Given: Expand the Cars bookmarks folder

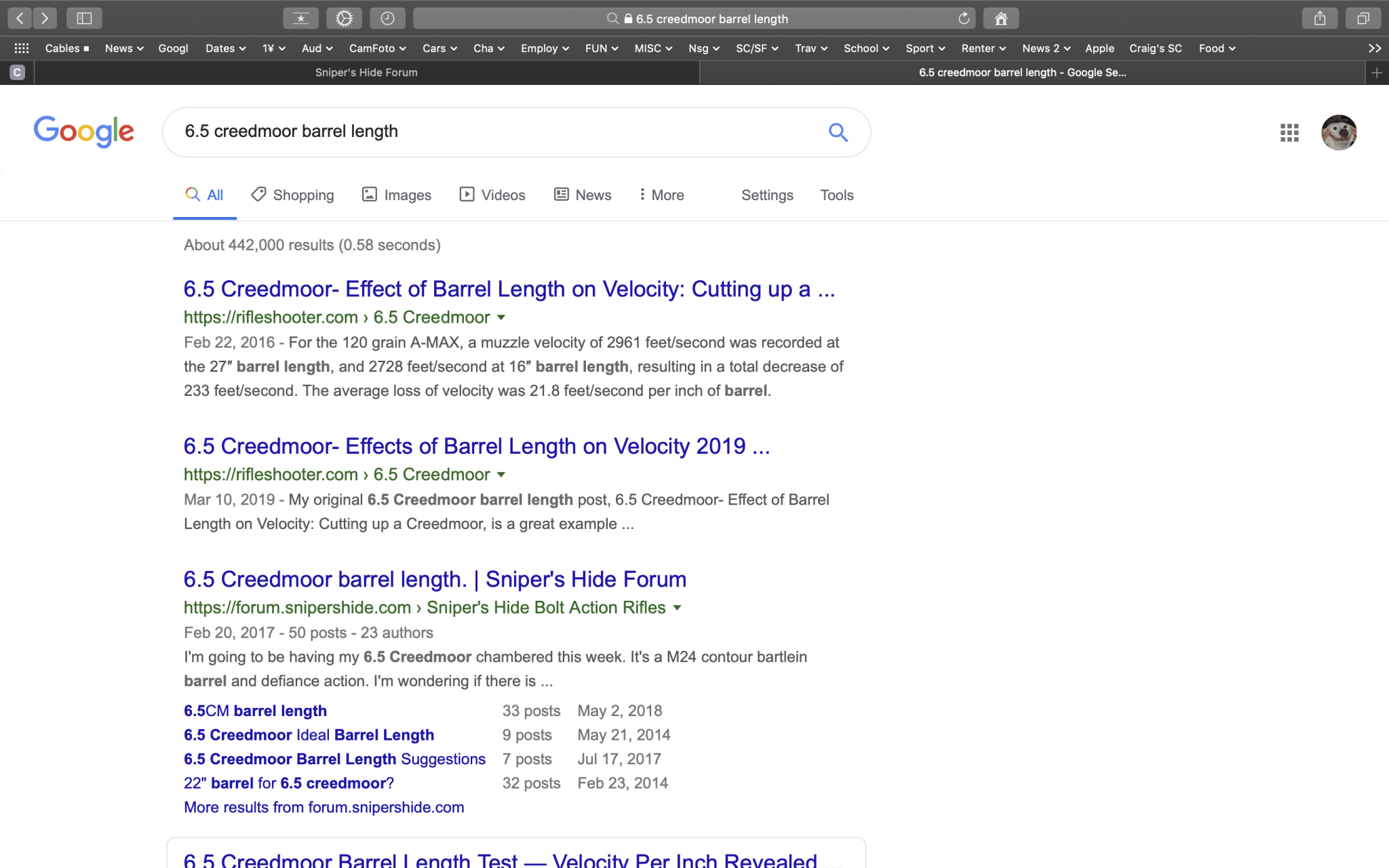Looking at the screenshot, I should point(439,48).
